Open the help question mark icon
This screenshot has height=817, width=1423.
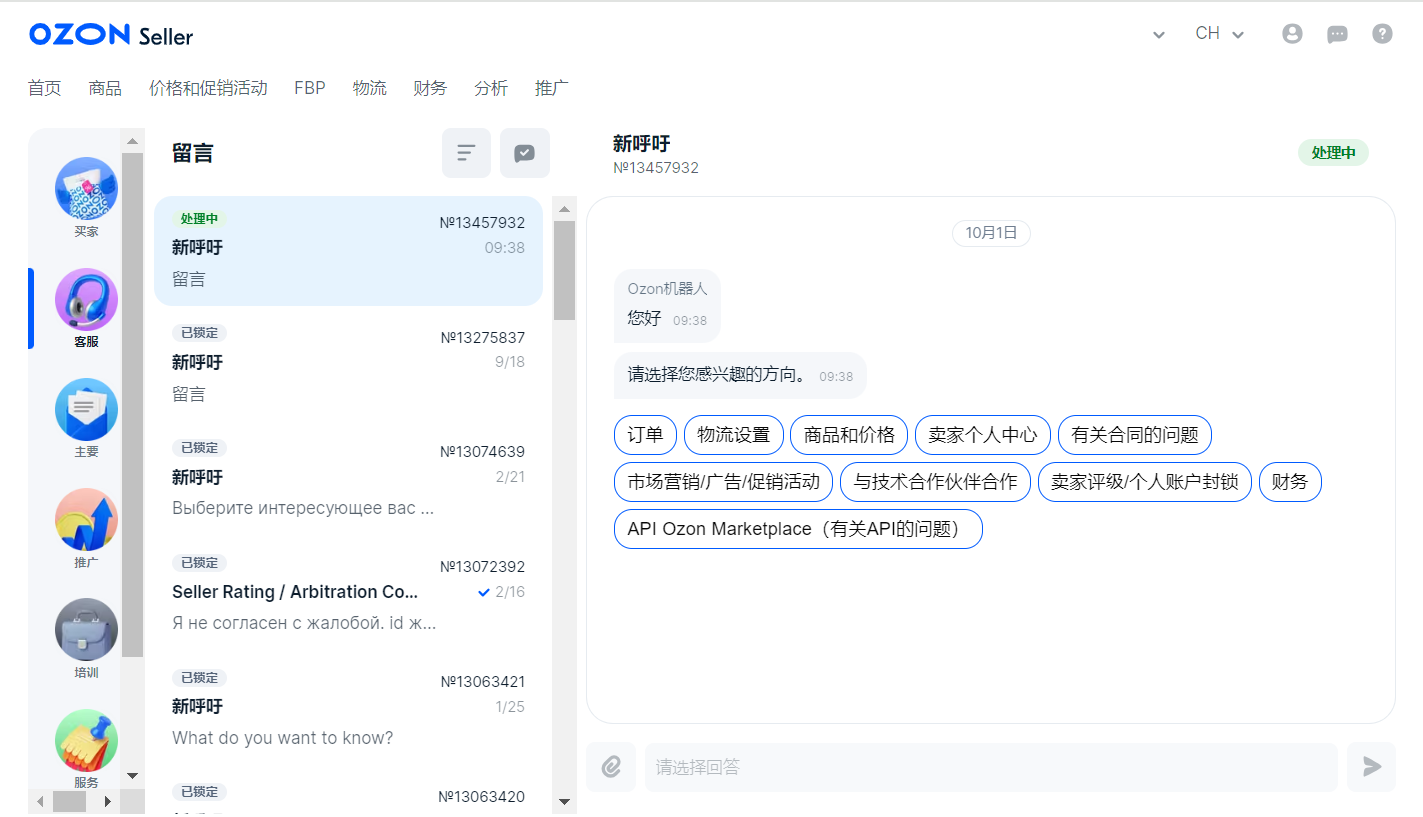coord(1382,33)
